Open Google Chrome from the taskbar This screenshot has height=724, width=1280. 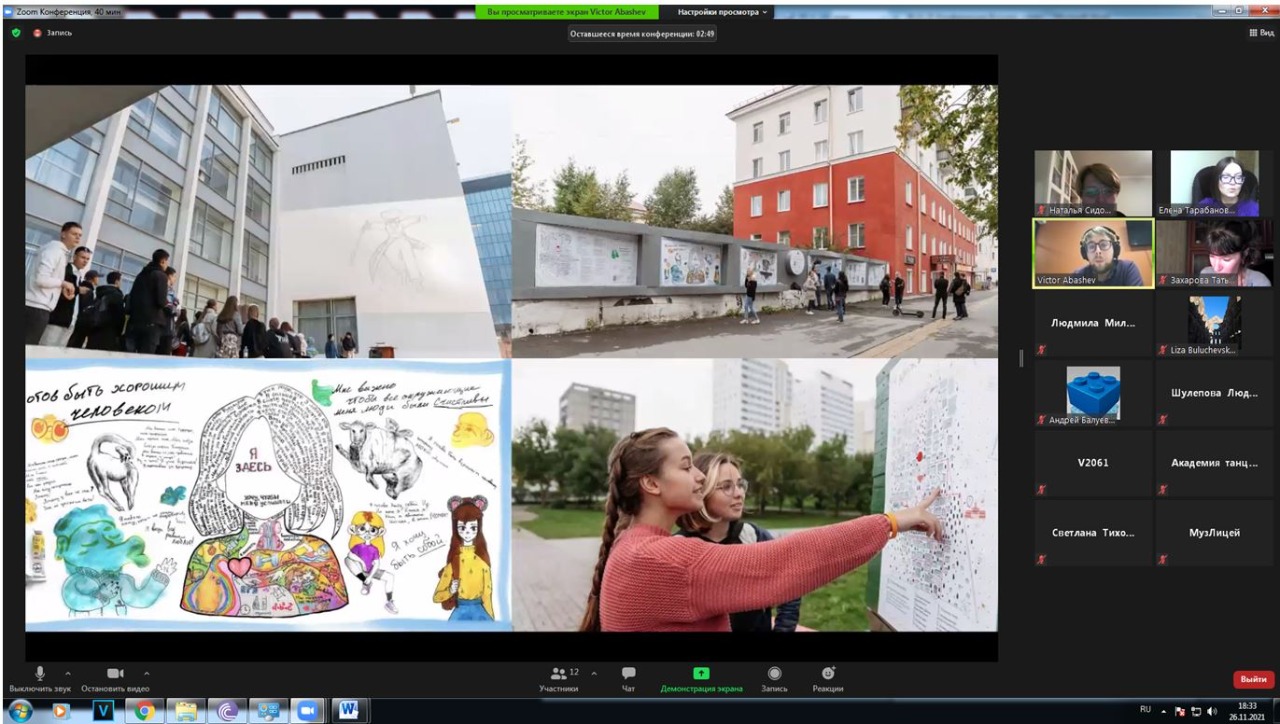pyautogui.click(x=145, y=710)
